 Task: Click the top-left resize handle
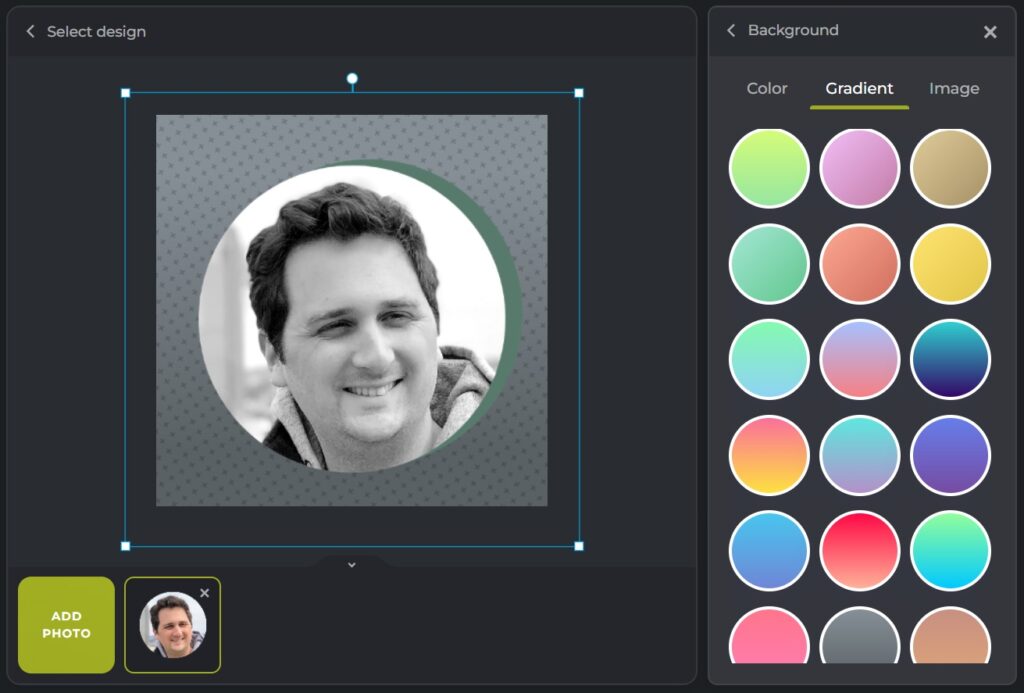pos(126,93)
